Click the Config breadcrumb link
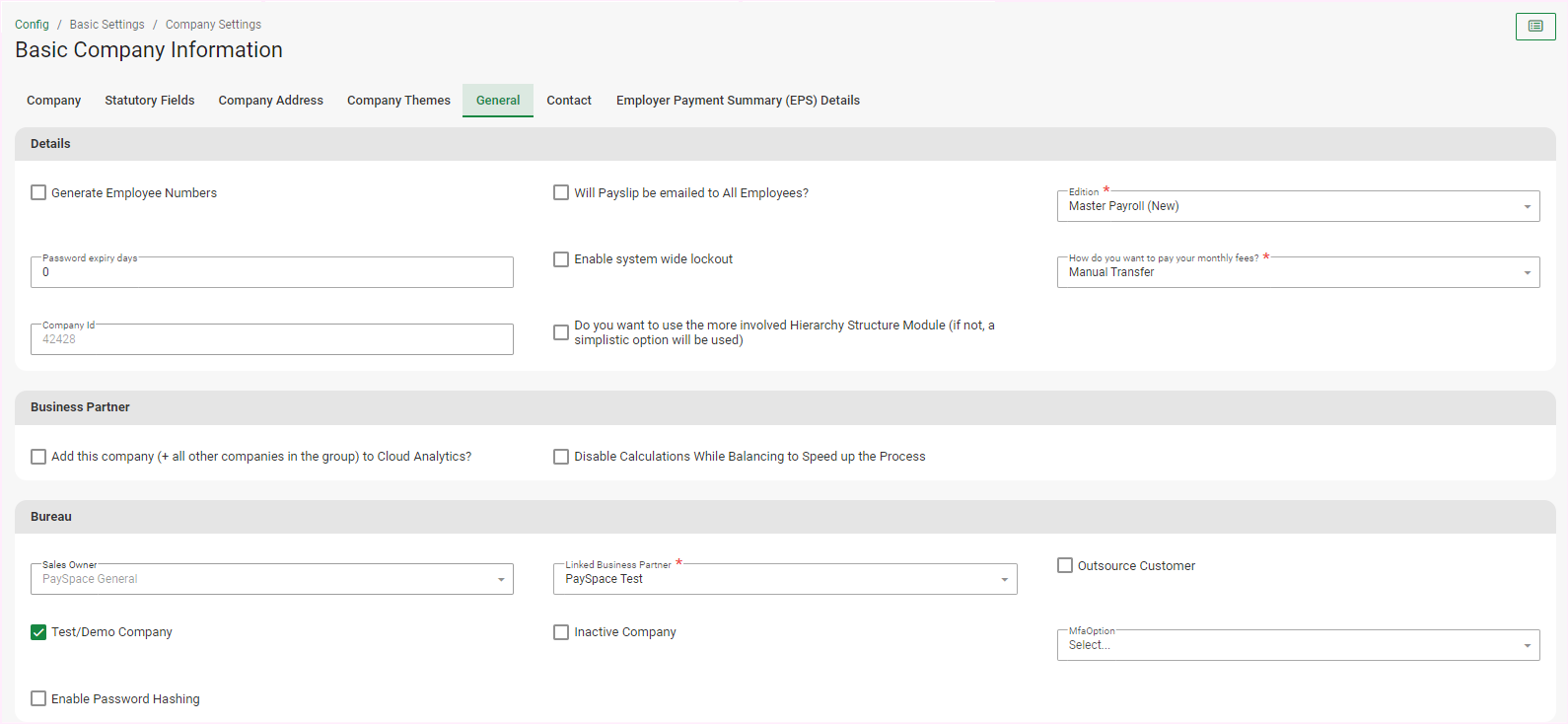 coord(32,25)
